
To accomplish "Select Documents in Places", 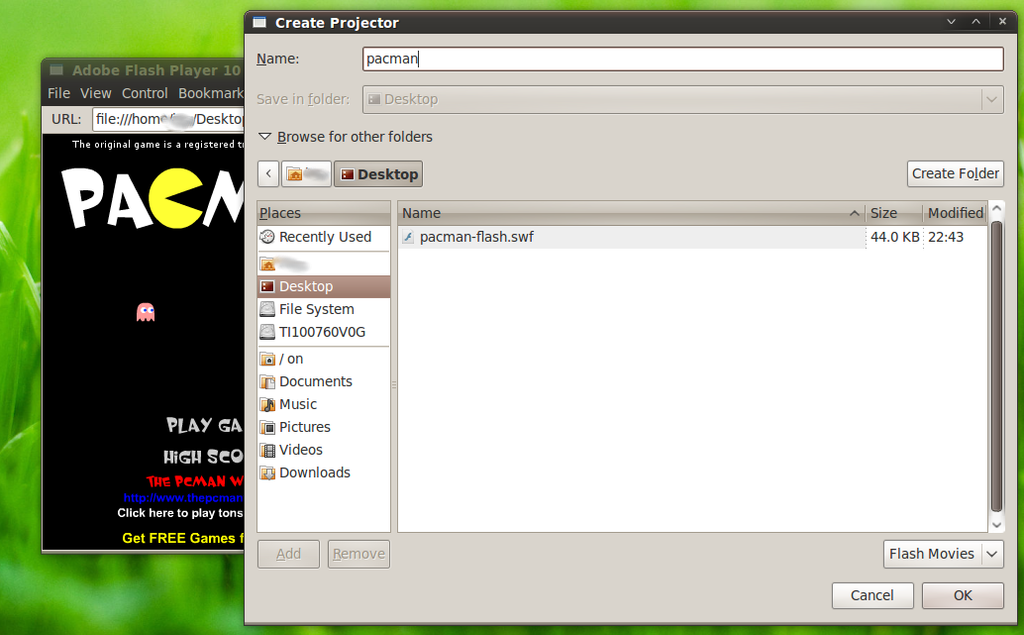I will click(324, 382).
